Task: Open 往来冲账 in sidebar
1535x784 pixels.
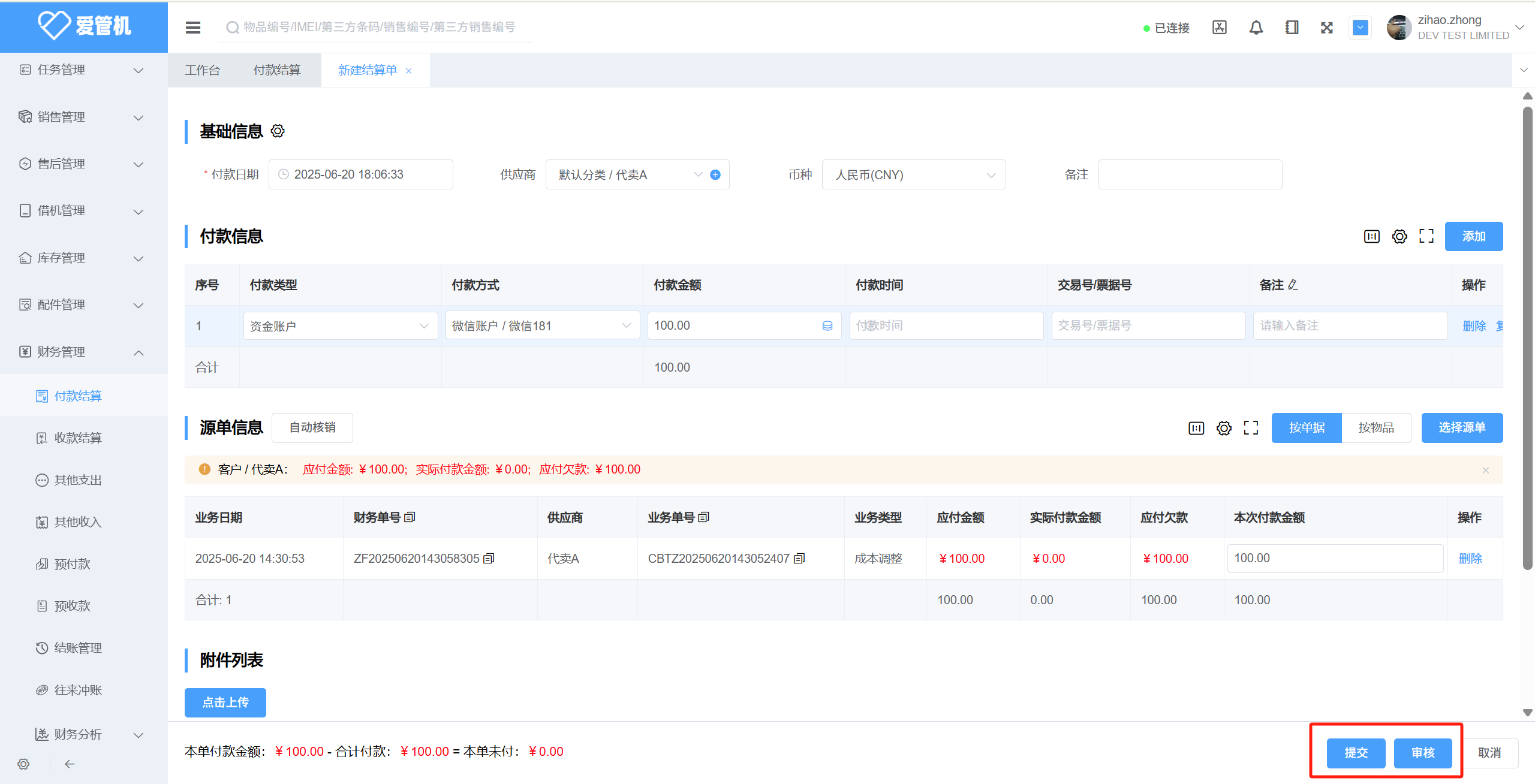Action: [x=84, y=689]
